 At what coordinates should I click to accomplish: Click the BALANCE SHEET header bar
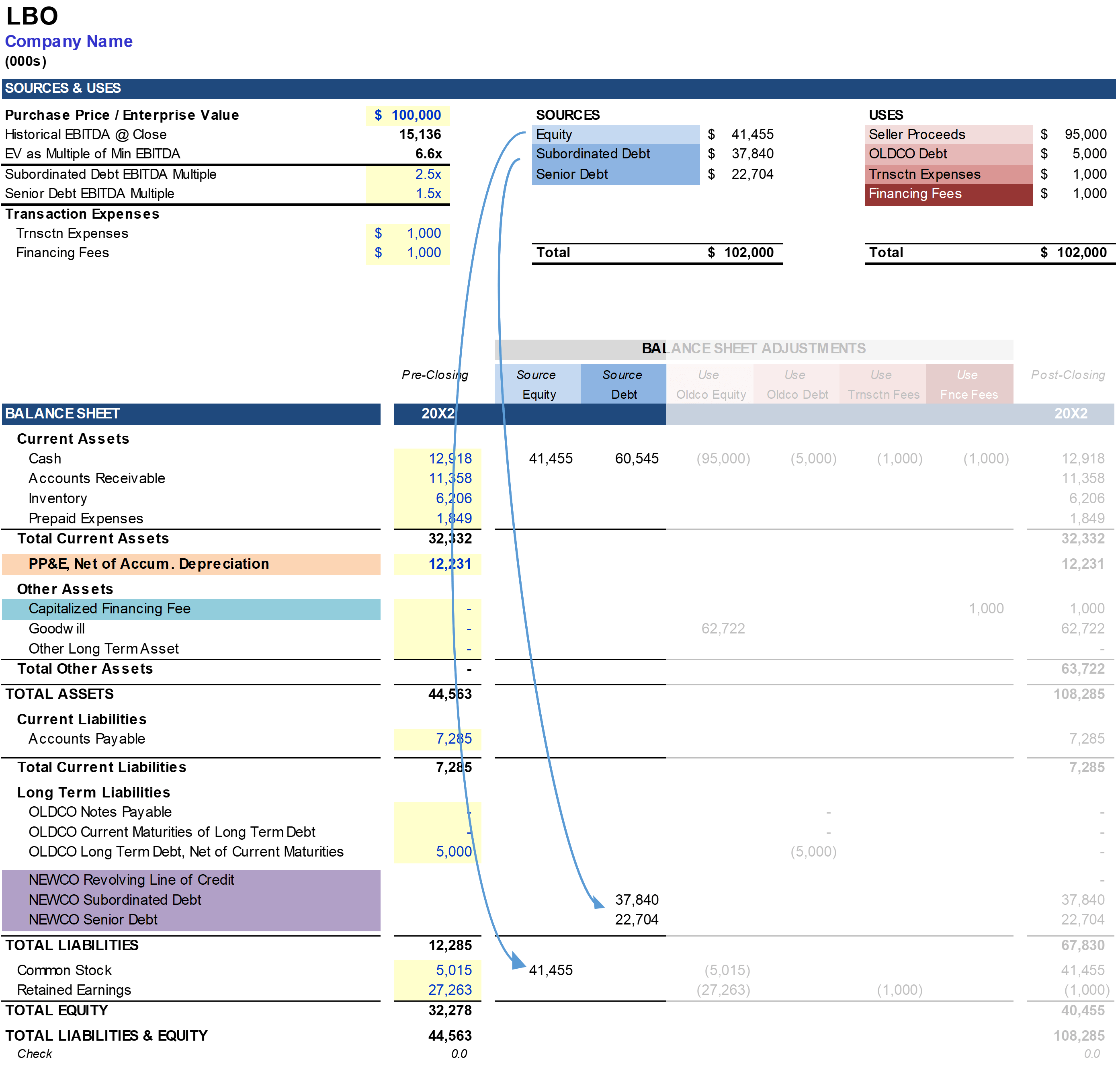tap(191, 414)
